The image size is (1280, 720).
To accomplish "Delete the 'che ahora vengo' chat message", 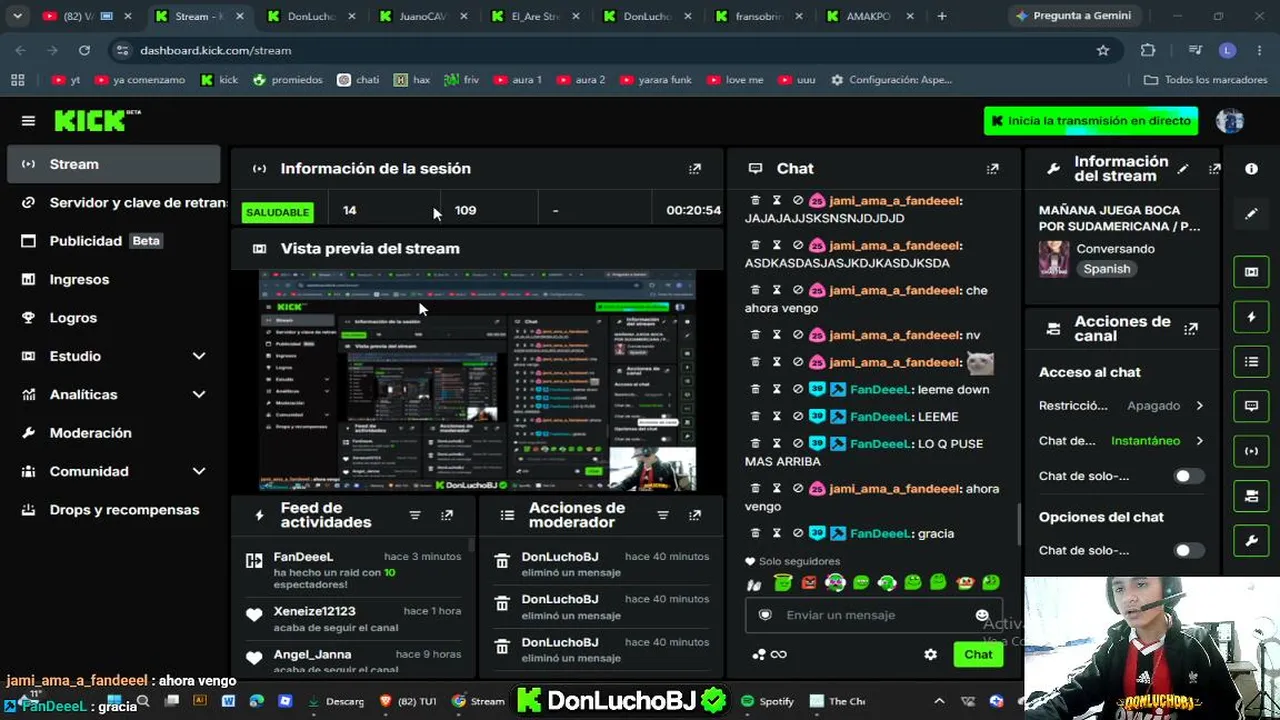I will tap(755, 291).
